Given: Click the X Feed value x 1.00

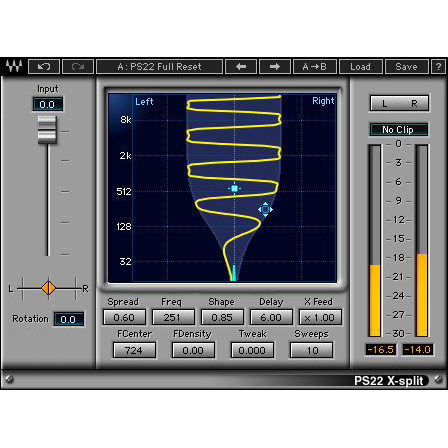Looking at the screenshot, I should (320, 317).
